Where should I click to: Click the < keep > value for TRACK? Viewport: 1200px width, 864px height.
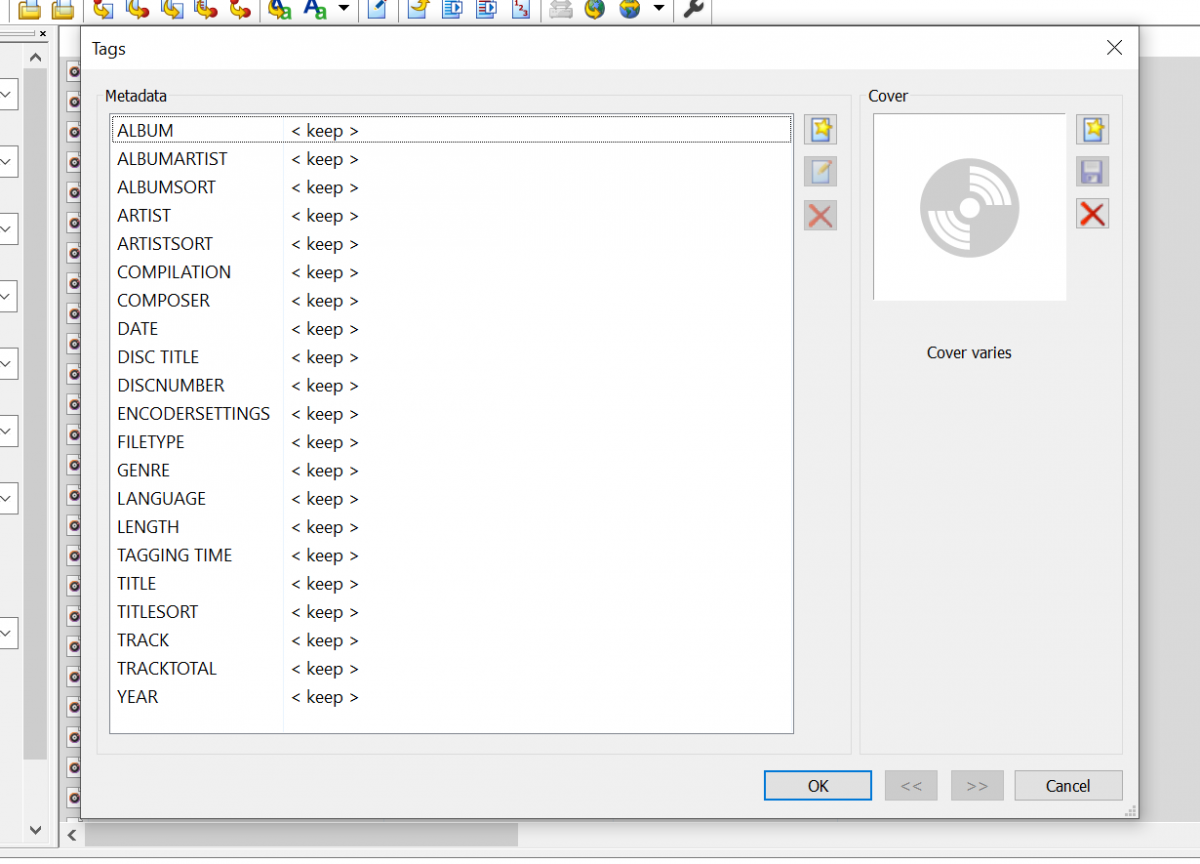(x=325, y=641)
